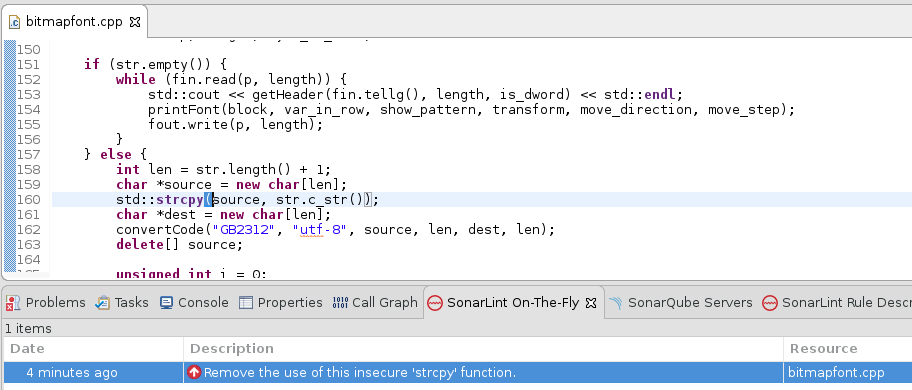912x390 pixels.
Task: Close the bitmapfont.cpp editor tab
Action: [134, 23]
